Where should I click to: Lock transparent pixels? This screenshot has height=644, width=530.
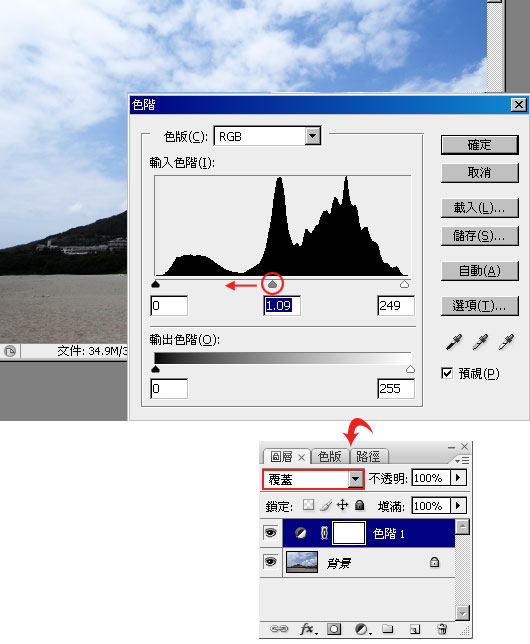pos(308,505)
